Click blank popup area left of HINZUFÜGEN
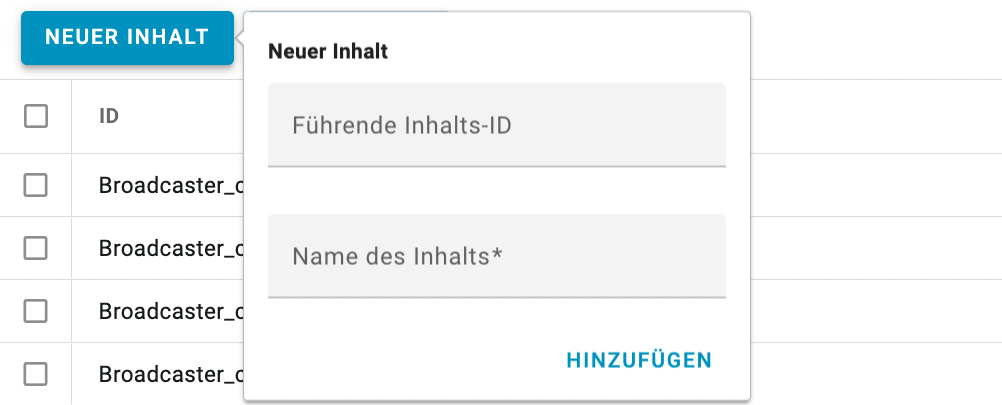 (400, 360)
